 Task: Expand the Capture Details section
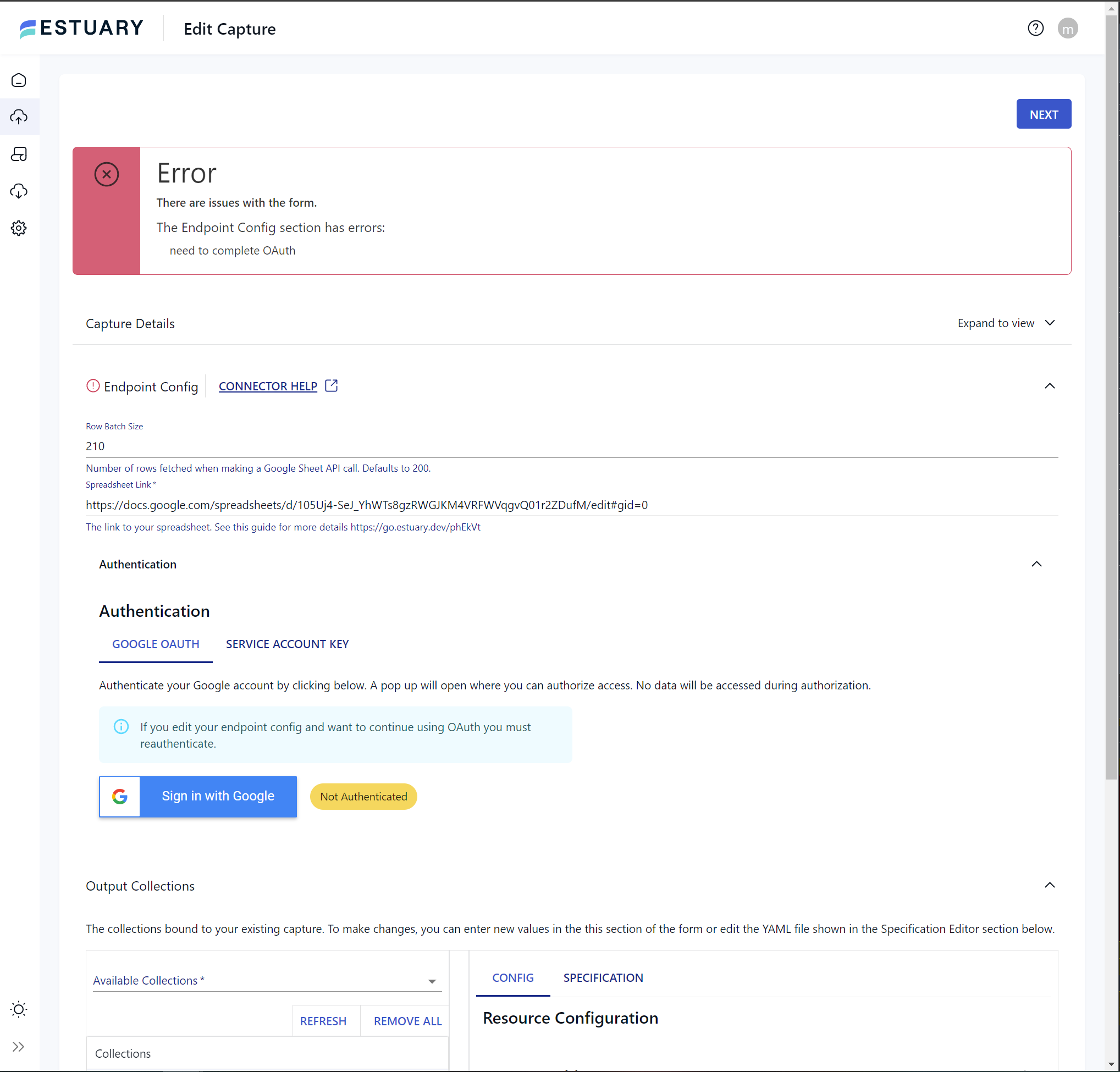[x=571, y=323]
